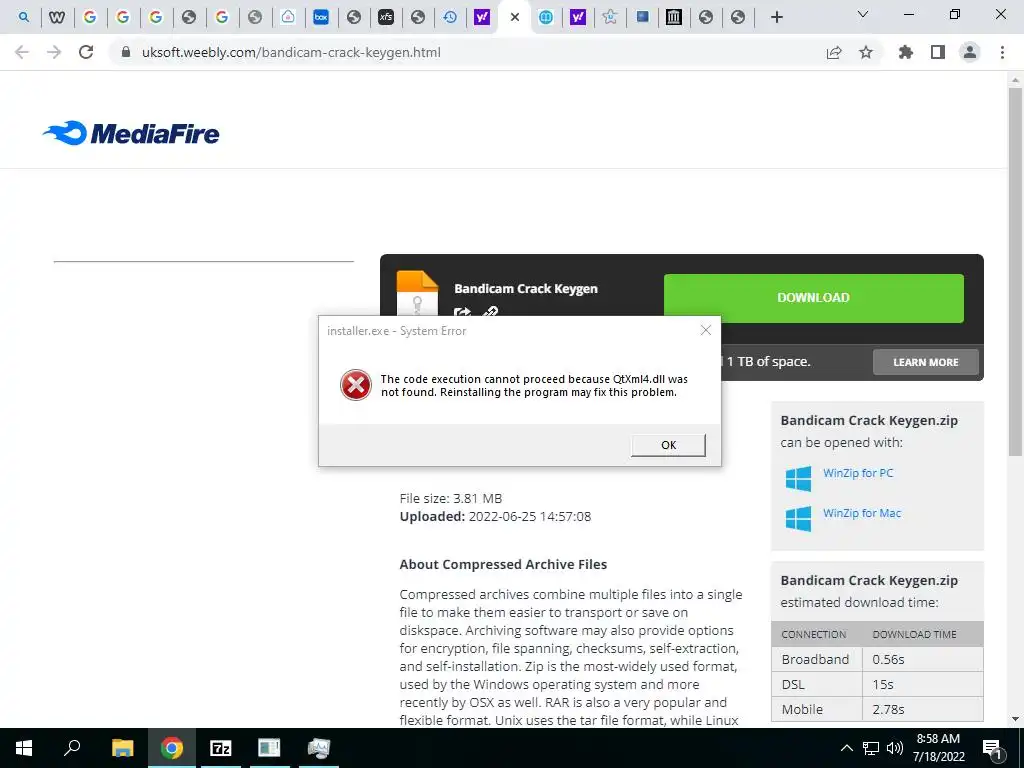The width and height of the screenshot is (1024, 768).
Task: Click the share arrow icon under Bandicam Crack Keygen
Action: tap(462, 312)
